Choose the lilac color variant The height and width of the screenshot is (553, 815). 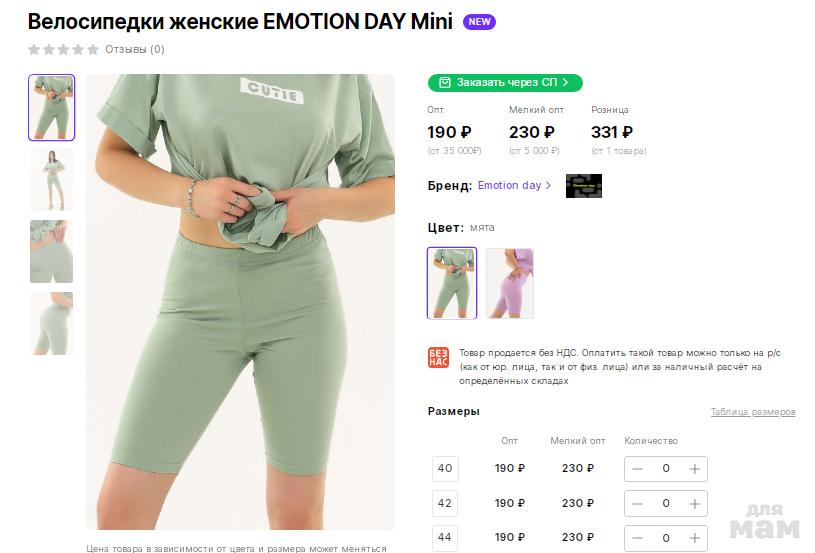(x=510, y=283)
